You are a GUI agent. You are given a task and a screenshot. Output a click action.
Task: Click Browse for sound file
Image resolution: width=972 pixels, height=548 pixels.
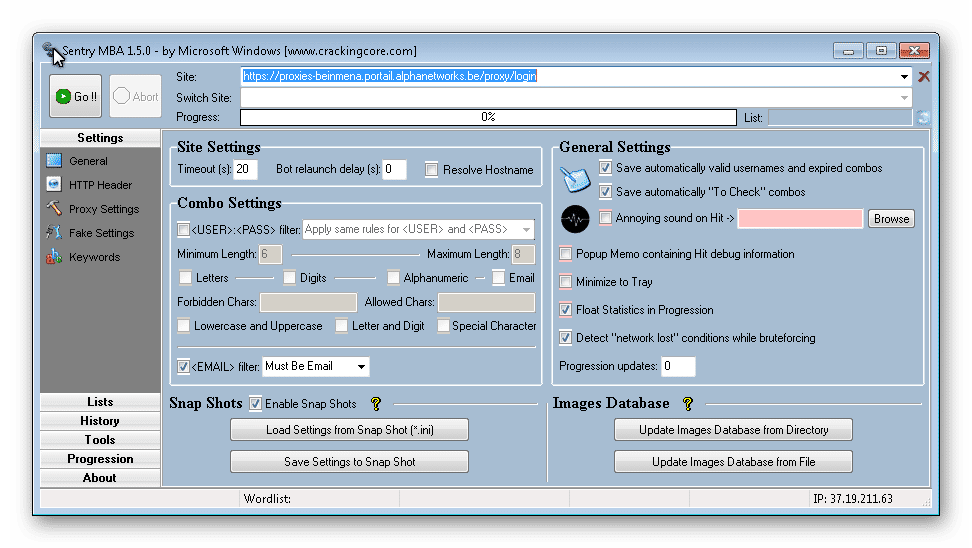891,219
